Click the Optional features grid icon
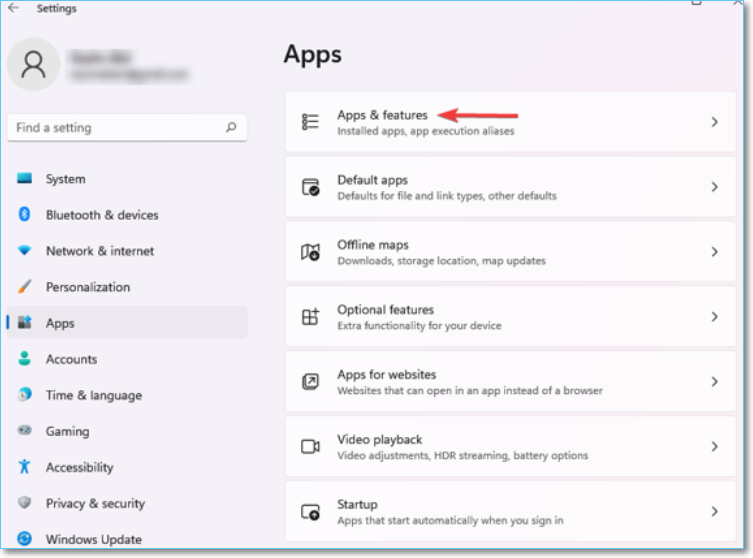The height and width of the screenshot is (558, 753). [x=310, y=317]
